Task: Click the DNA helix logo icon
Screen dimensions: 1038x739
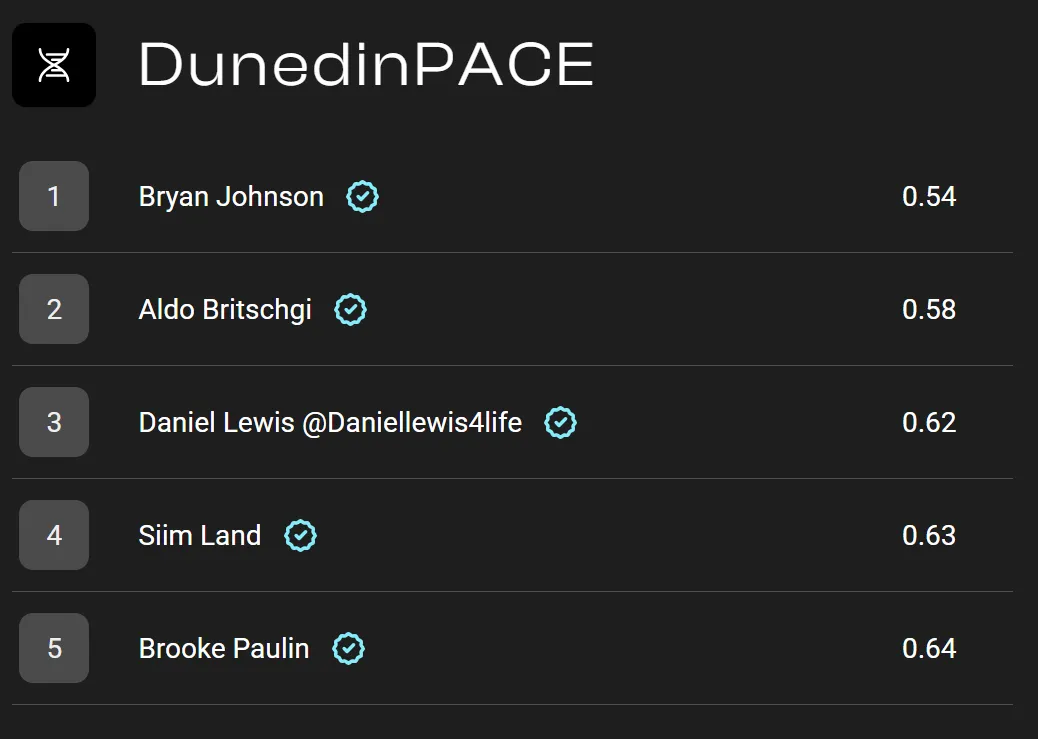Action: (54, 65)
